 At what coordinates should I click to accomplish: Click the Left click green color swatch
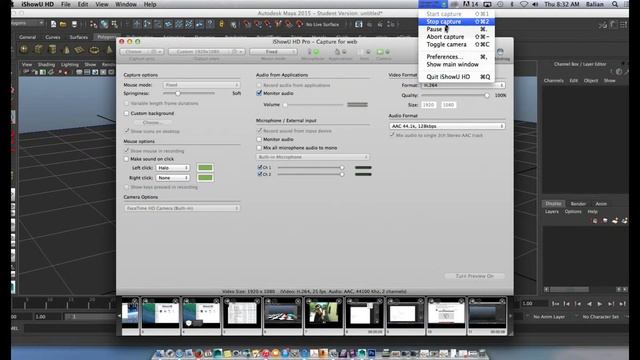pos(205,168)
